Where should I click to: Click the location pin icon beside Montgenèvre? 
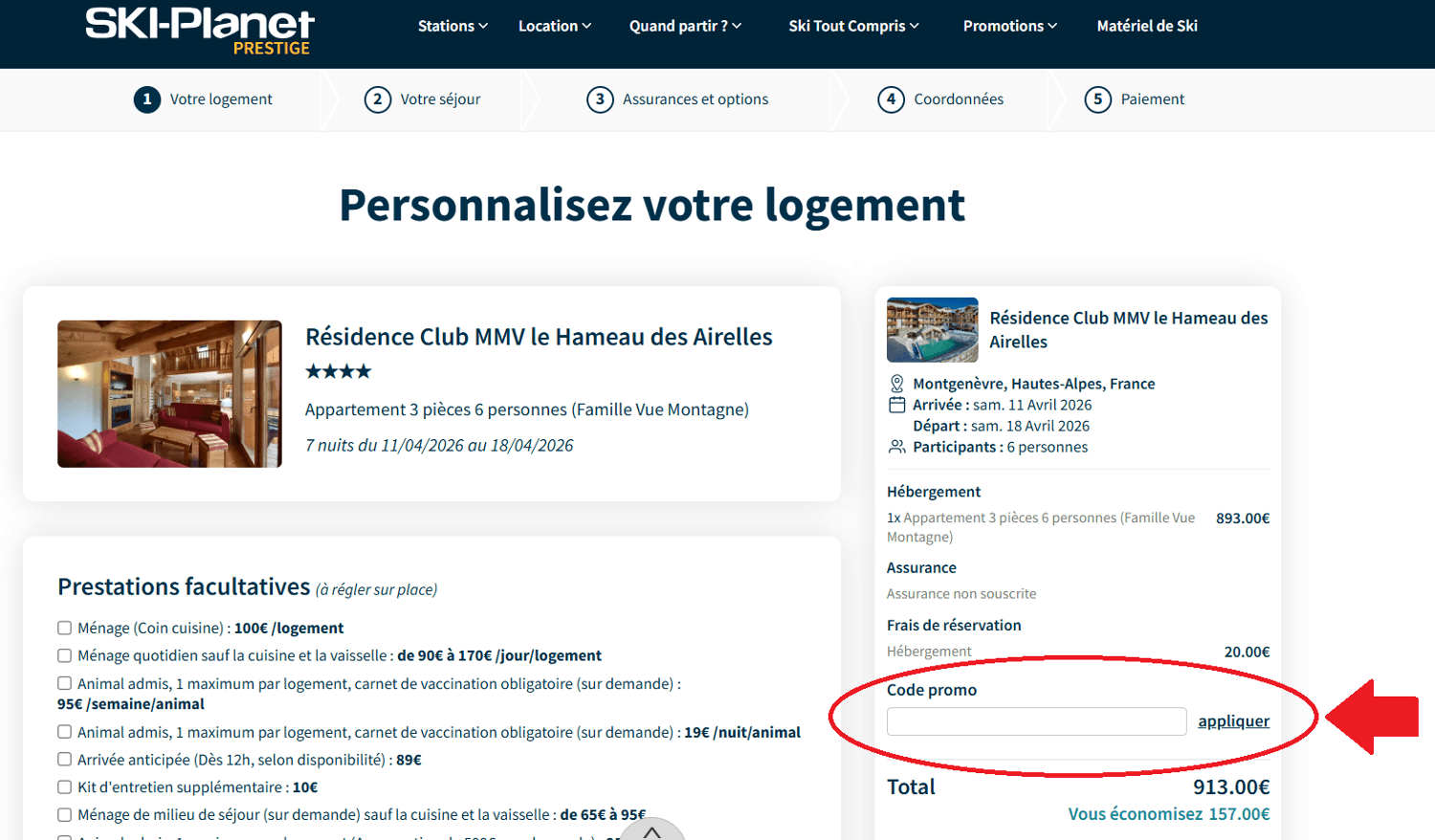click(x=896, y=384)
